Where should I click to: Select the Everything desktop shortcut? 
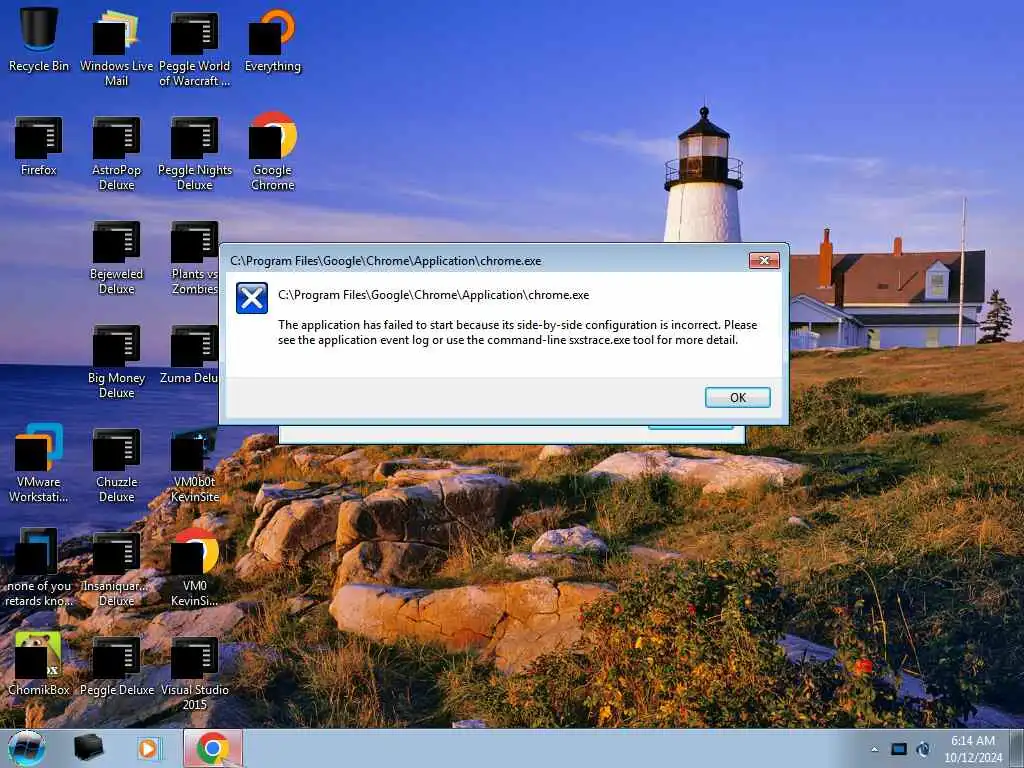point(272,39)
